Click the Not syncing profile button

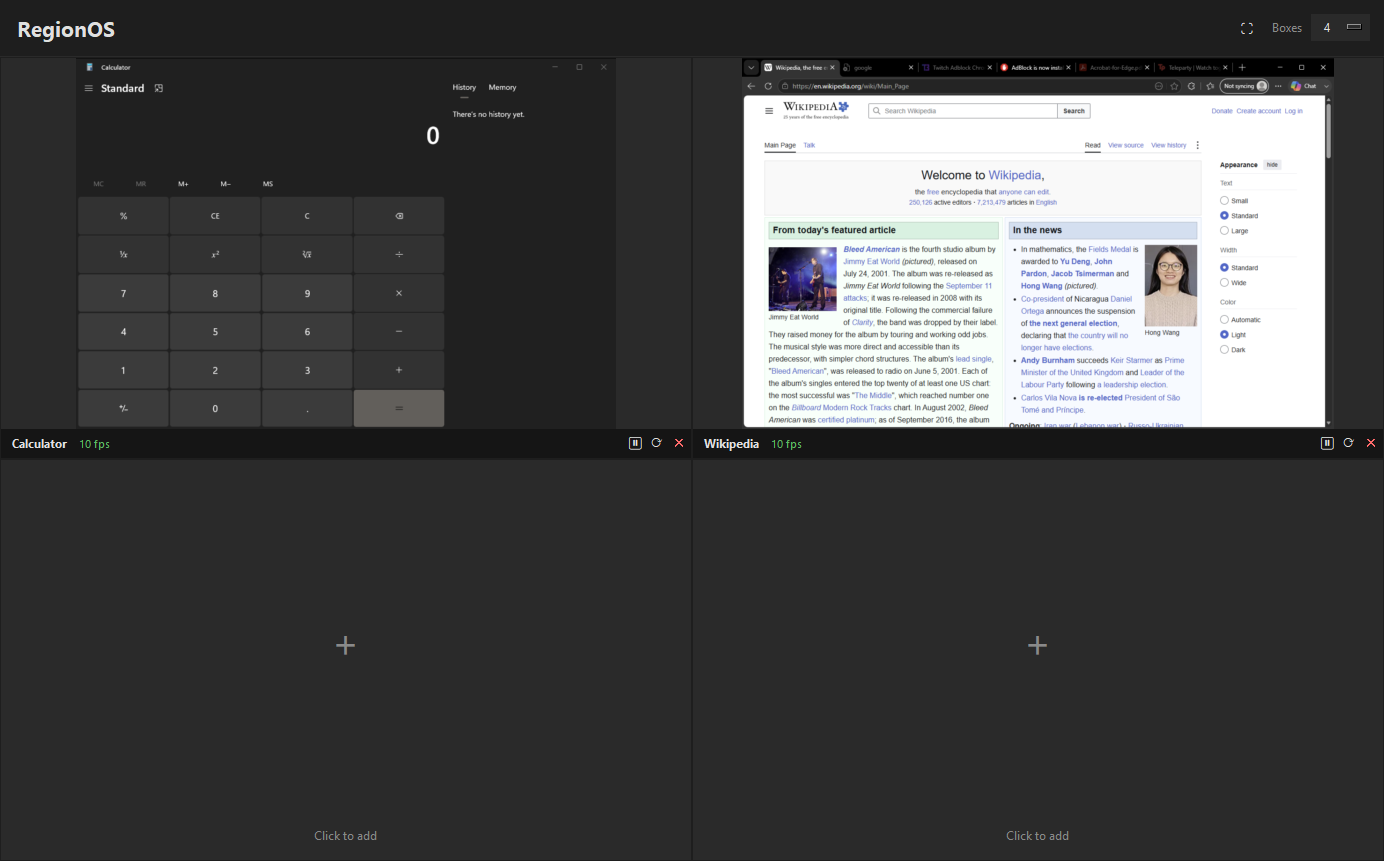(1244, 86)
